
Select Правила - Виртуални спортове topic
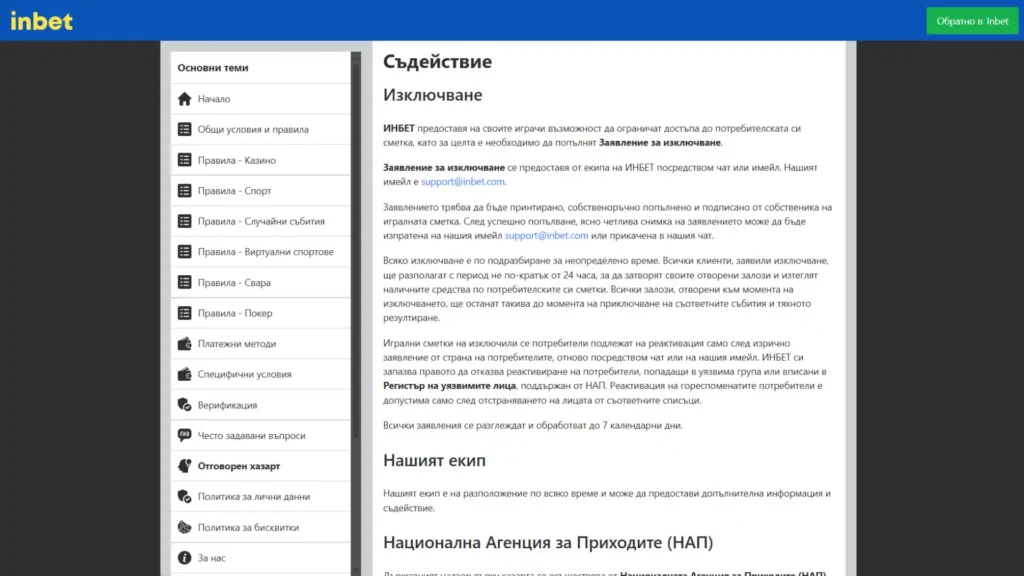(x=261, y=251)
